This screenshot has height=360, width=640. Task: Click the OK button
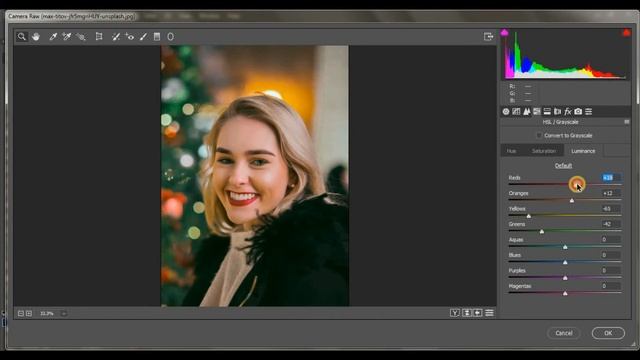click(608, 333)
